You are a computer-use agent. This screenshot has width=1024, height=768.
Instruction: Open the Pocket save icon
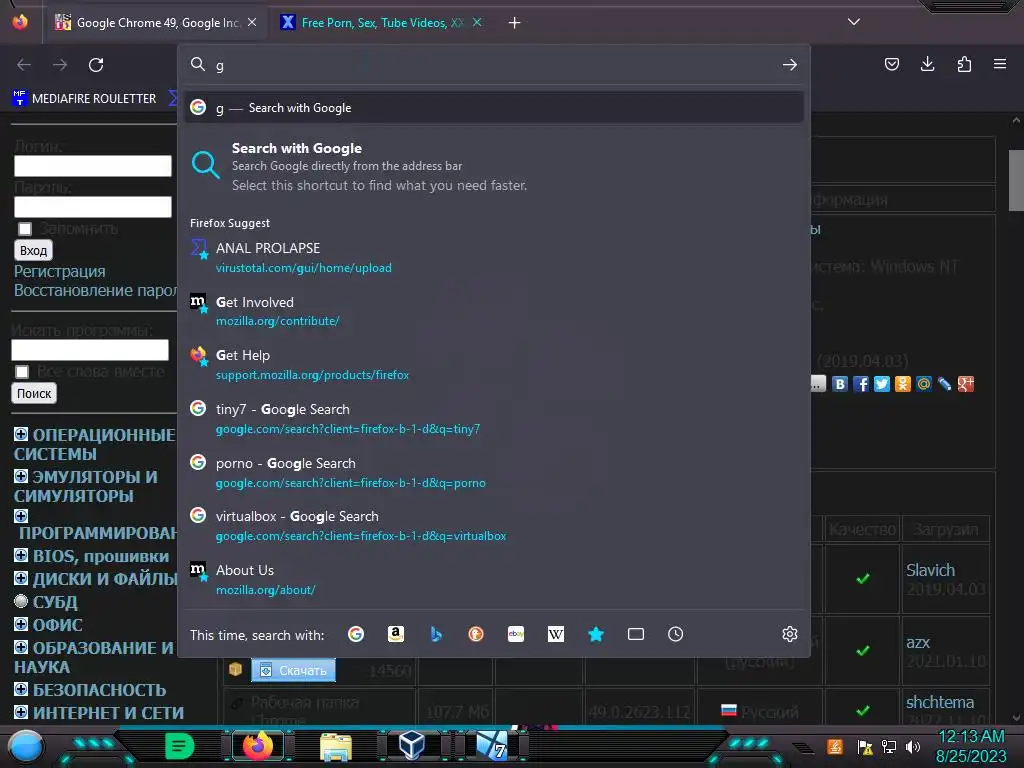click(891, 64)
